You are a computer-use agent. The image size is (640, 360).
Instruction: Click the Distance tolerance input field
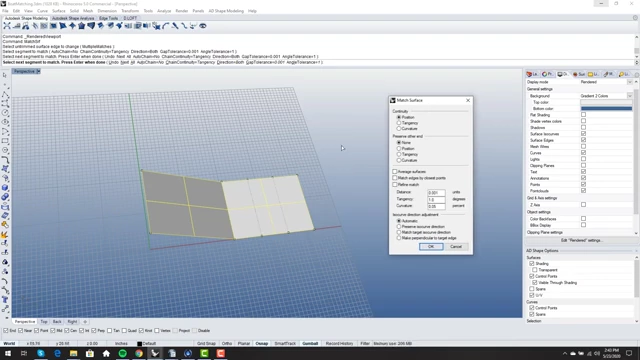coord(436,192)
